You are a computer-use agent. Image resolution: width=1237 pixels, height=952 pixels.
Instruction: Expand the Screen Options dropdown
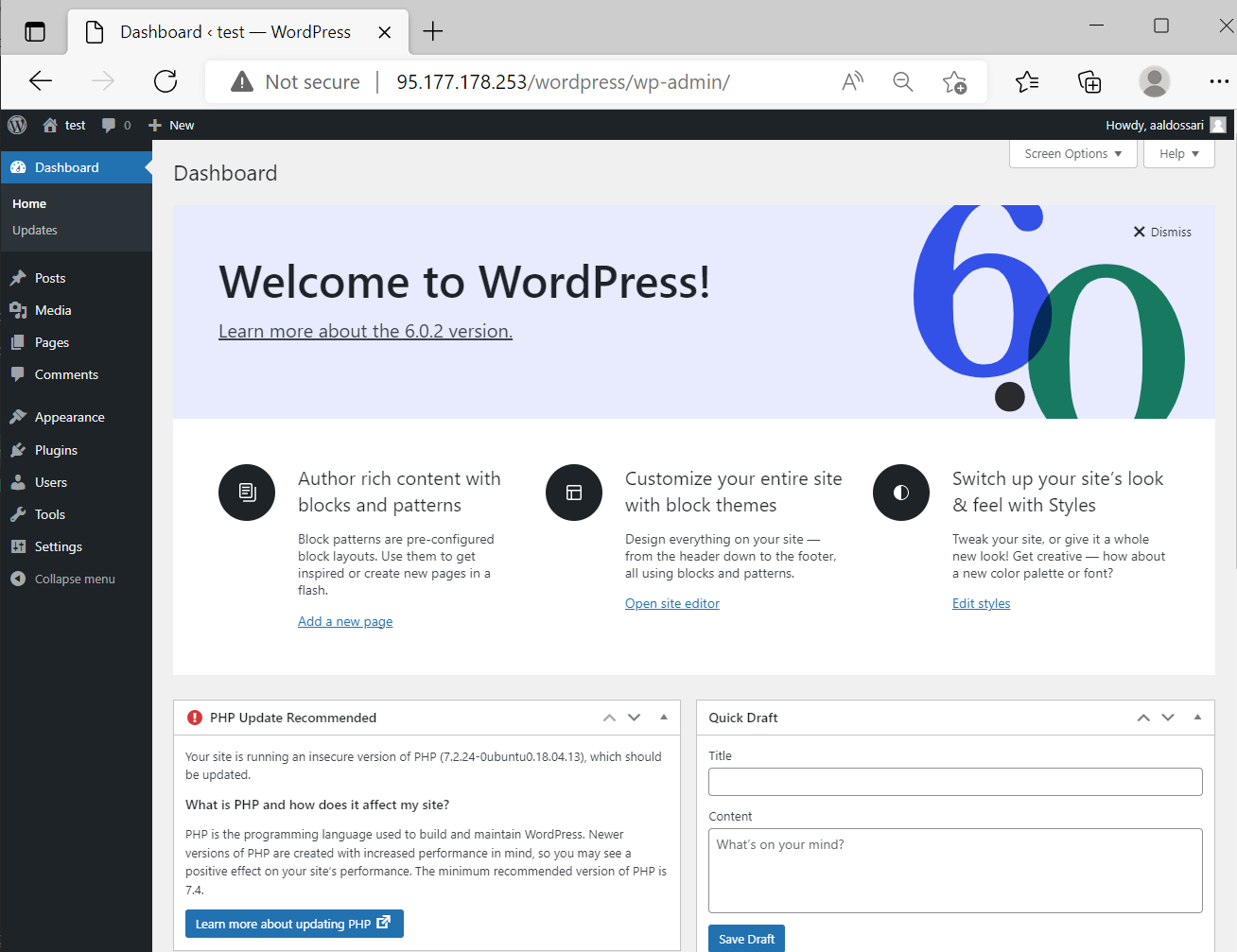pyautogui.click(x=1072, y=153)
